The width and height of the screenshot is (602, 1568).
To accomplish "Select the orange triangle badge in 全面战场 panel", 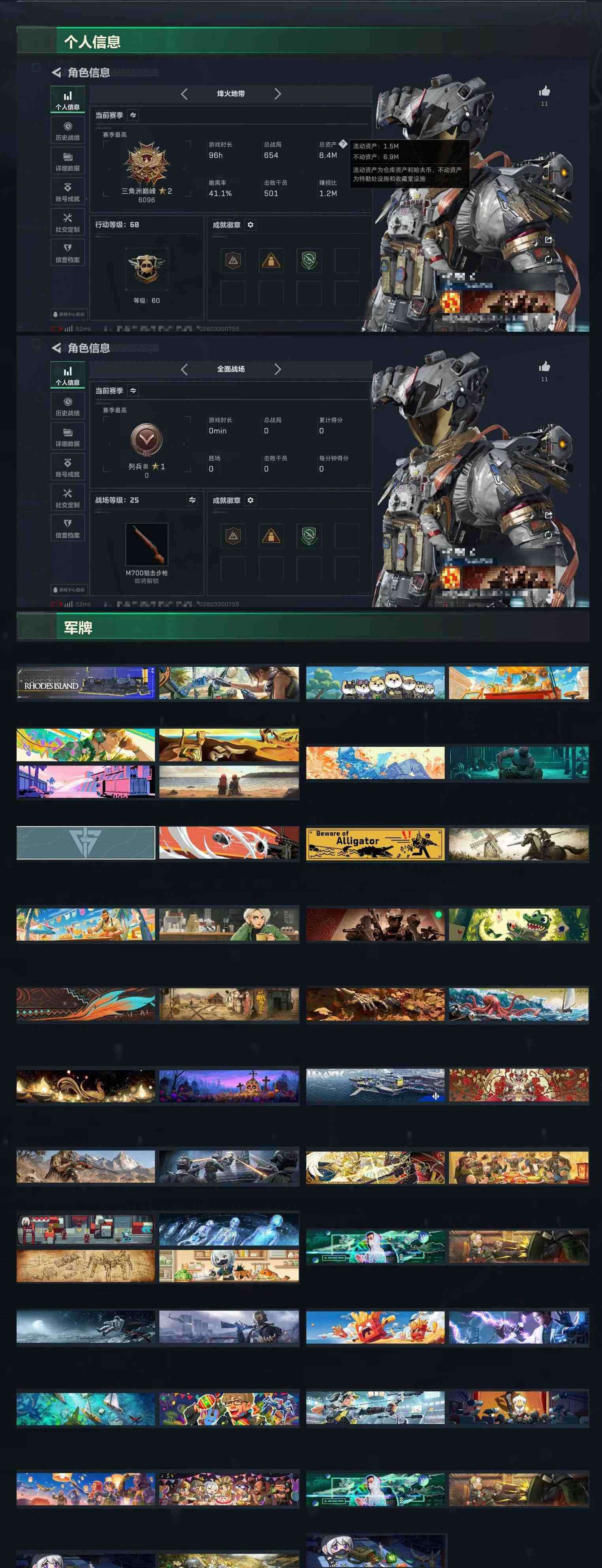I will [x=271, y=536].
